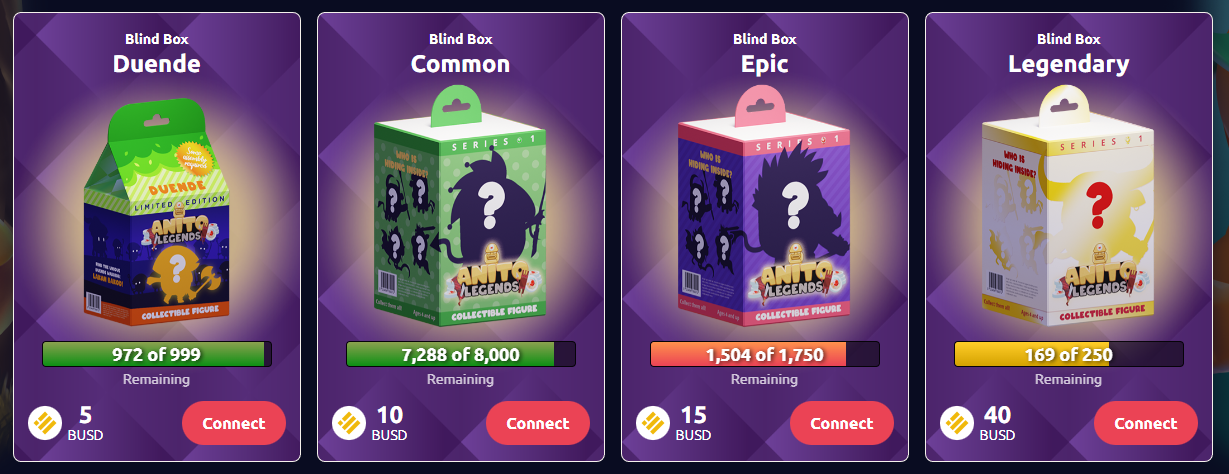Click the Epic card title text
This screenshot has height=474, width=1229.
765,64
